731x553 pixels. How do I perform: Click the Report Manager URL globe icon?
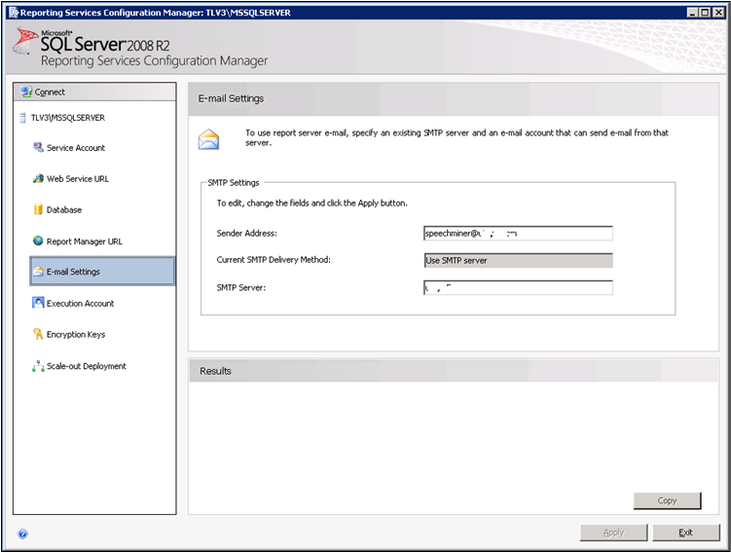tap(38, 241)
